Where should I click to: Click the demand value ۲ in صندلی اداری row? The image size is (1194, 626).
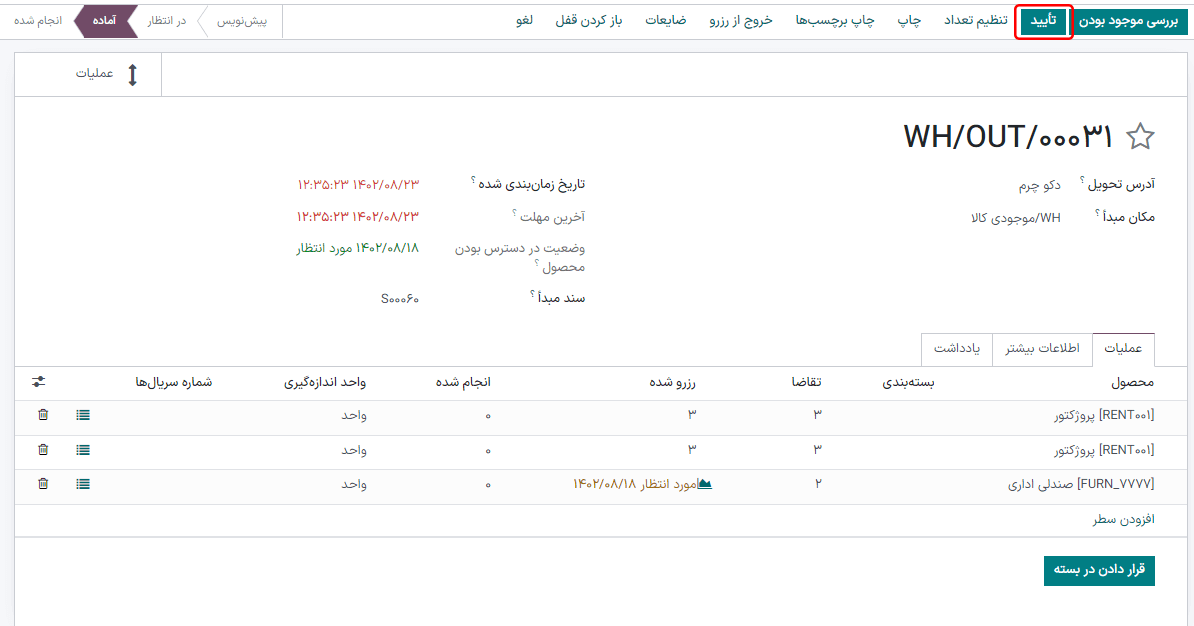click(x=818, y=484)
